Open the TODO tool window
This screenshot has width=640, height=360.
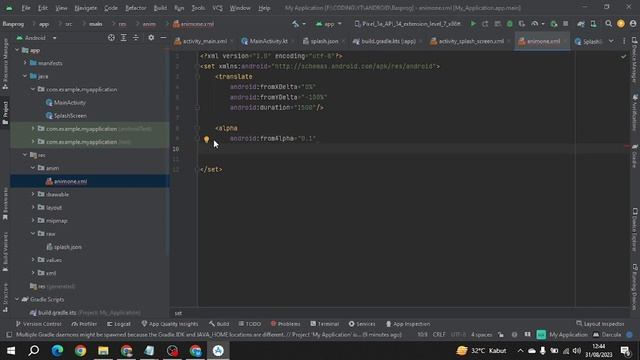[x=249, y=324]
